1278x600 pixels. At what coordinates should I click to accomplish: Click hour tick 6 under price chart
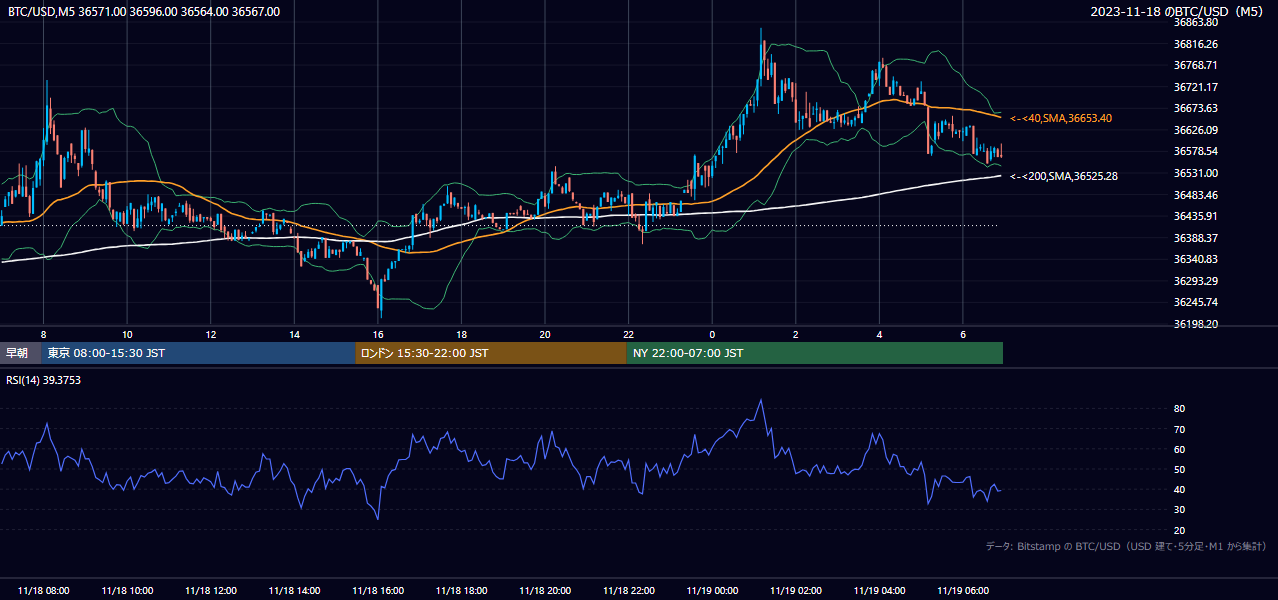[963, 334]
